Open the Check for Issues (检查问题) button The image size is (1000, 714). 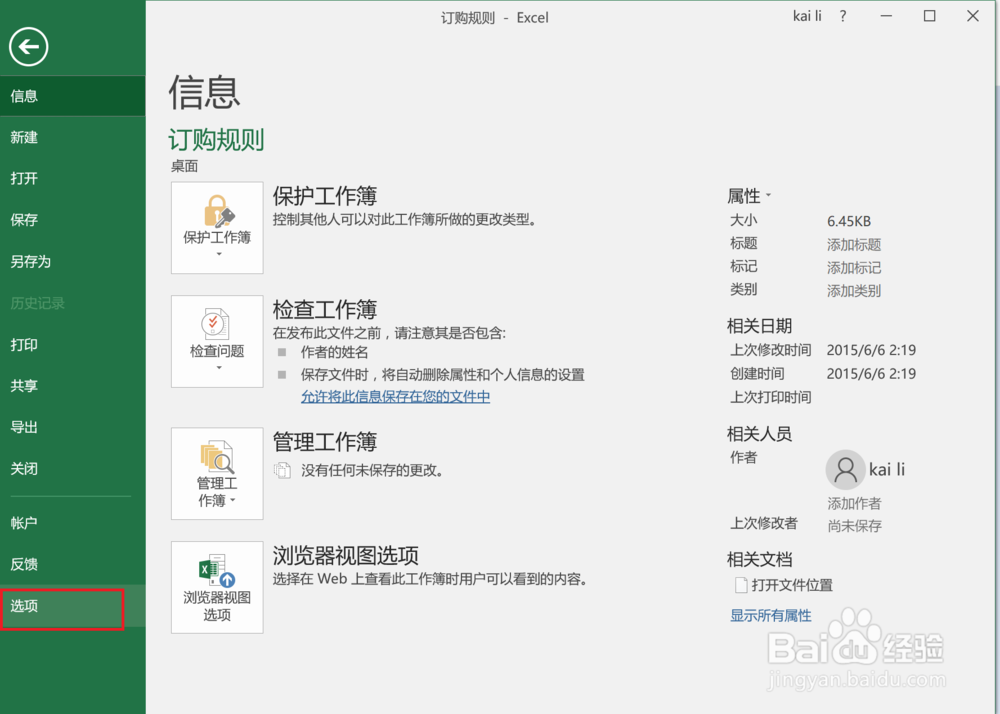(x=217, y=341)
